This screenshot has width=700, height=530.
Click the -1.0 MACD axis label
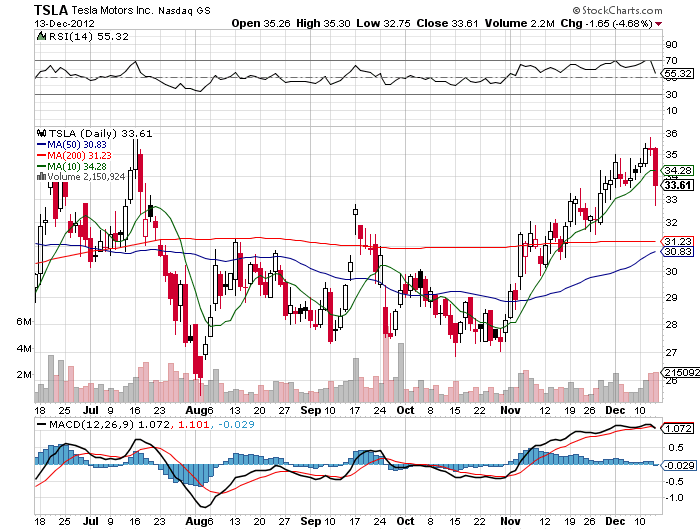675,497
